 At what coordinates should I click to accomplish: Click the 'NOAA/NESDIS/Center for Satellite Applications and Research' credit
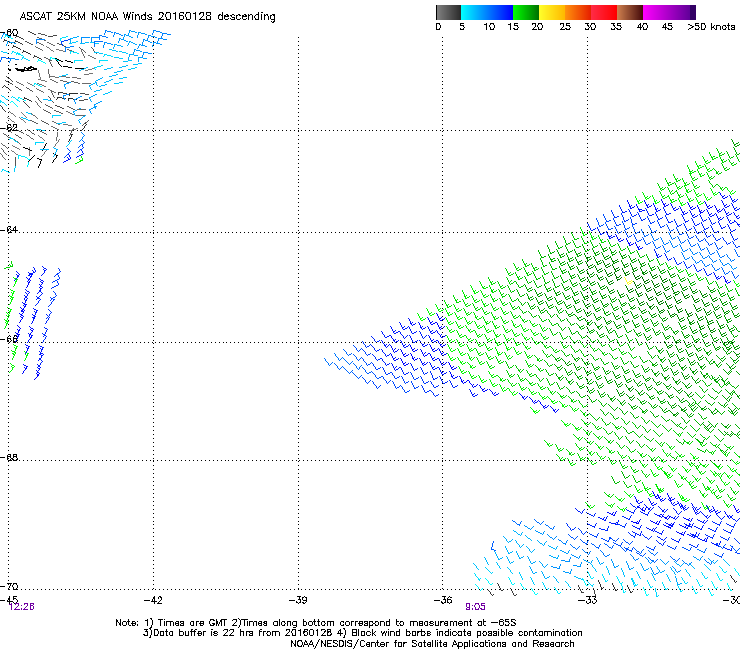coord(432,644)
